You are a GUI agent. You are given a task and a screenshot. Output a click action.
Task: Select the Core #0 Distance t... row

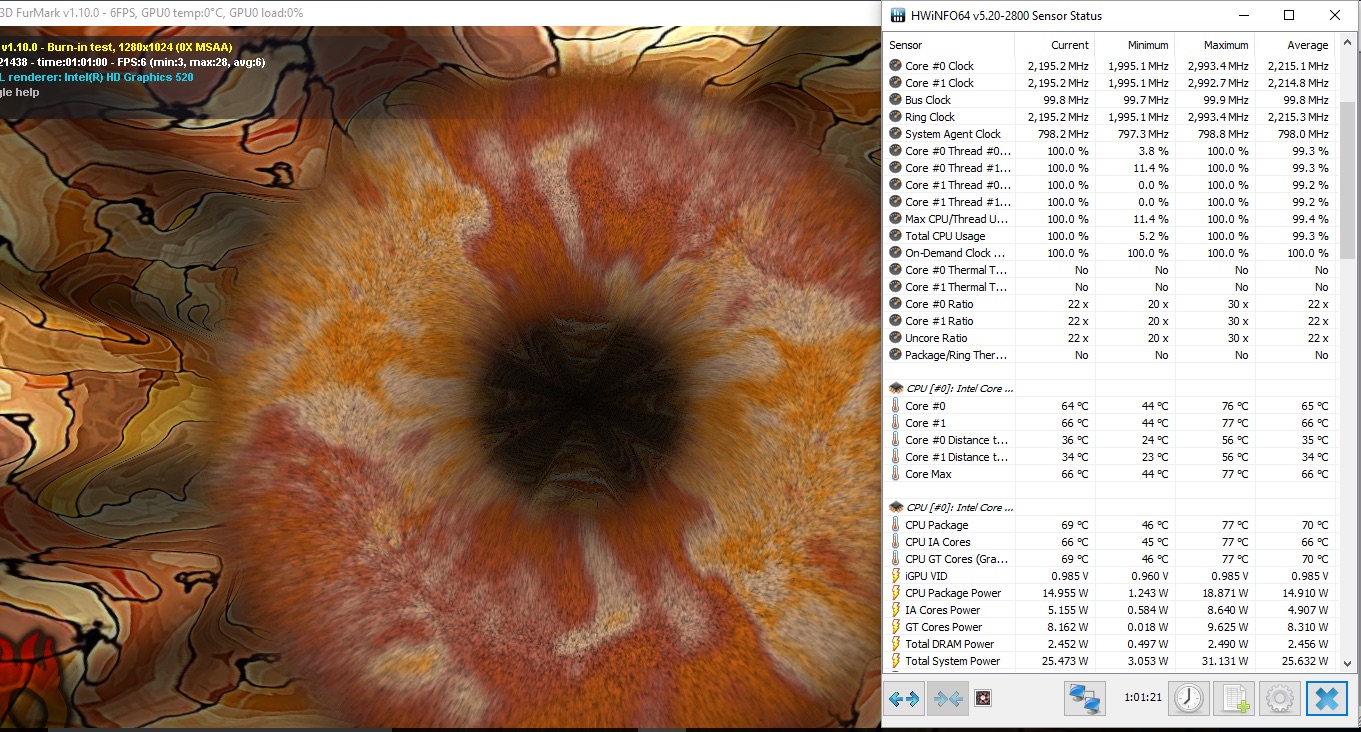click(x=1109, y=440)
